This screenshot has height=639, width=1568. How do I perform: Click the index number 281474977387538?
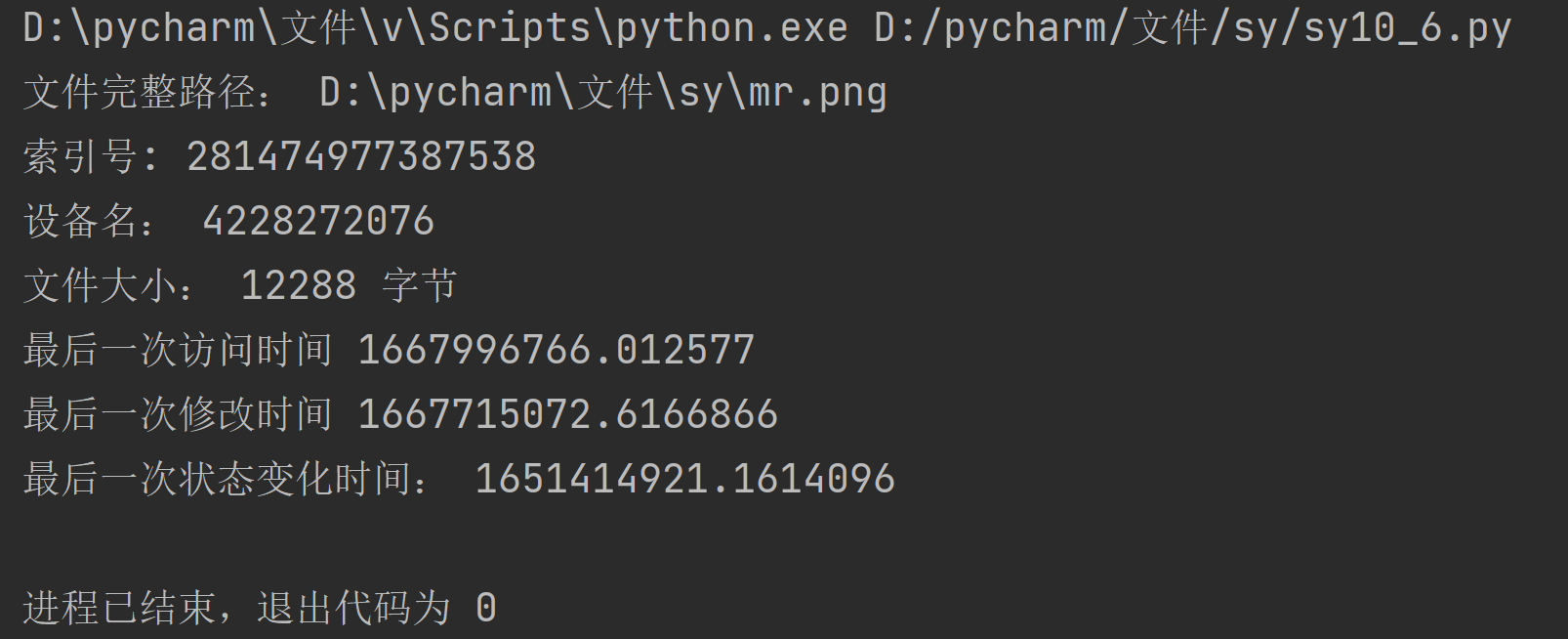point(361,157)
